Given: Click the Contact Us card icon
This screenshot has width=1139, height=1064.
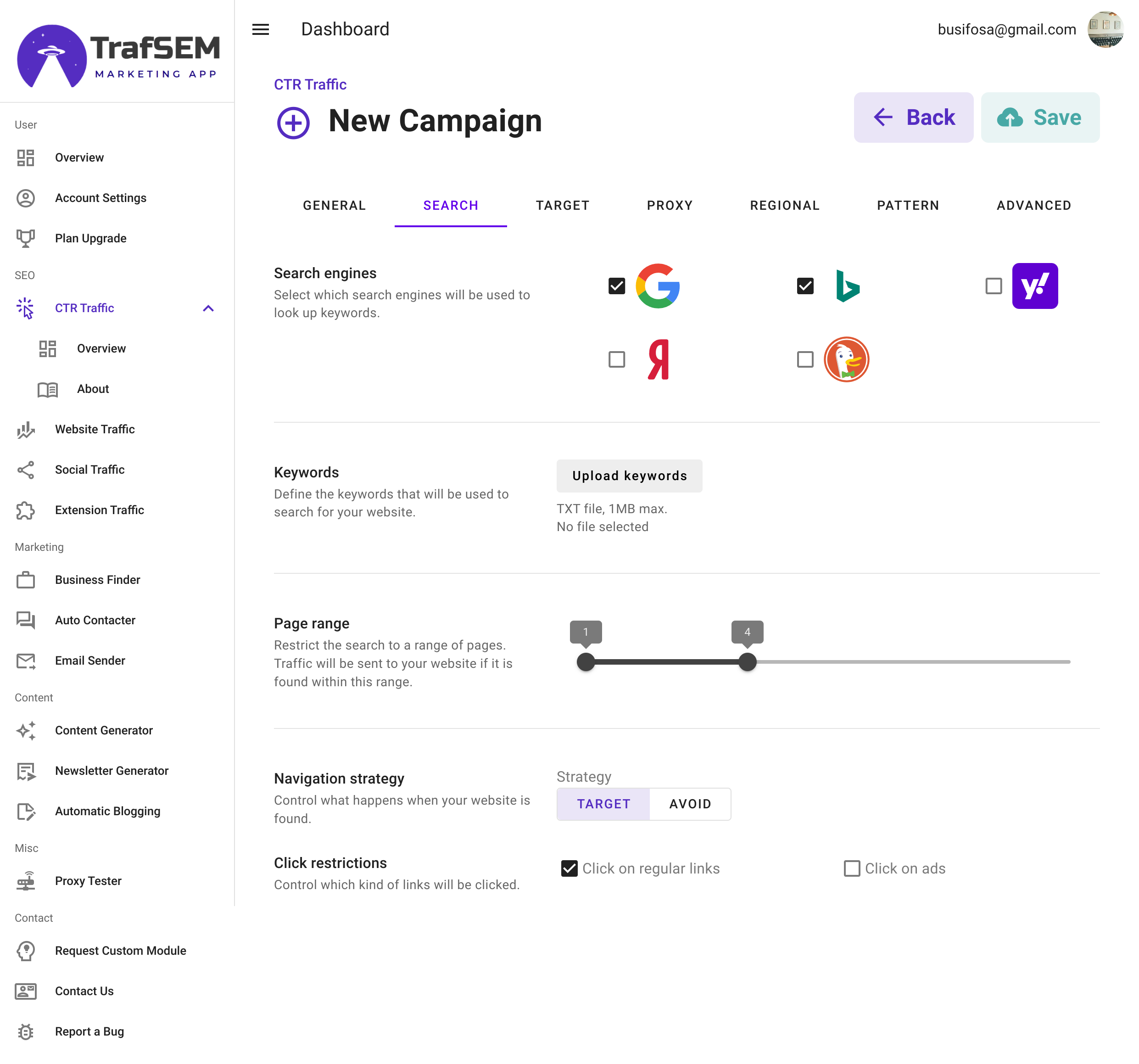Looking at the screenshot, I should click(26, 991).
